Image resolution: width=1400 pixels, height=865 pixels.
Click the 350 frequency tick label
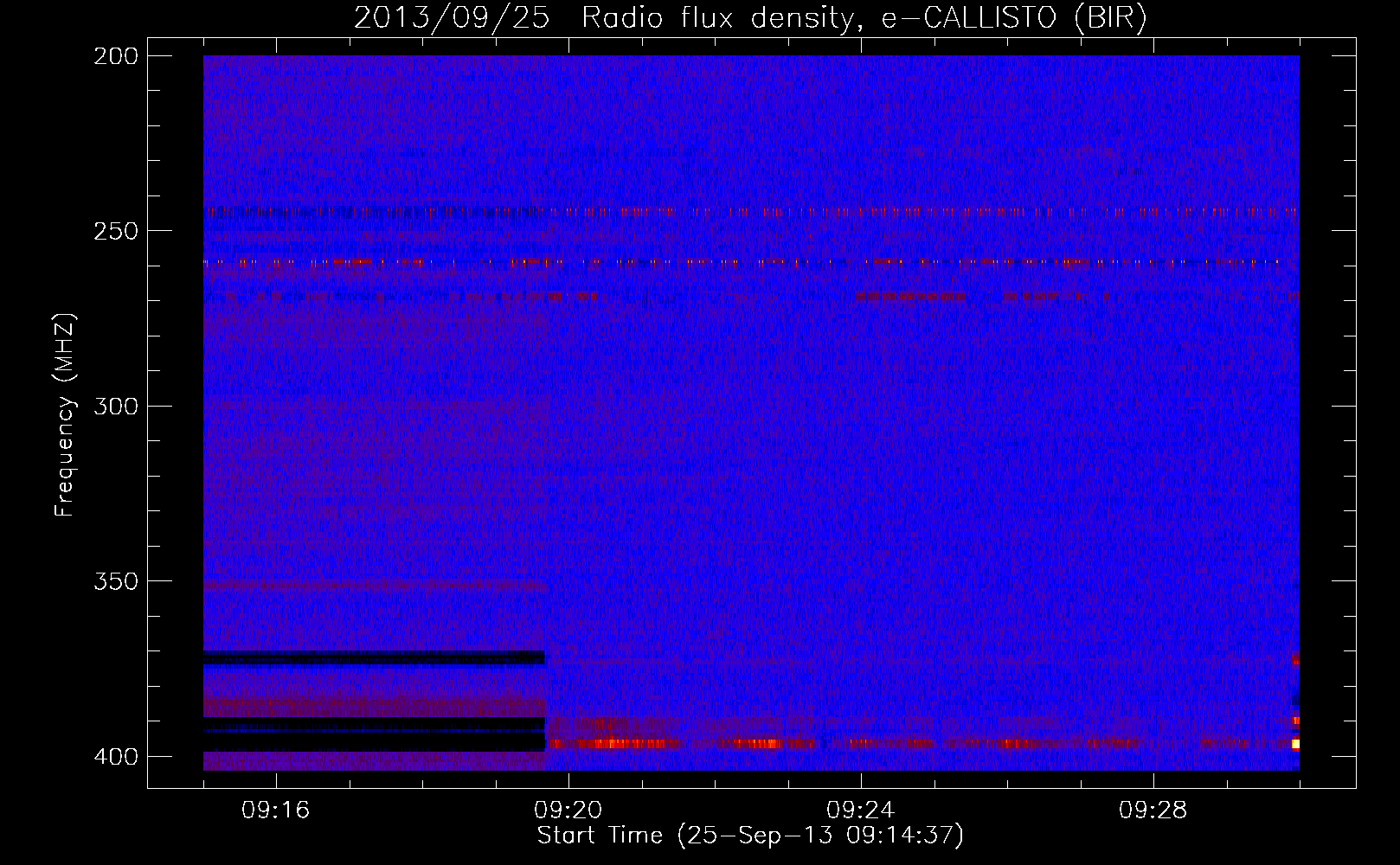[116, 581]
